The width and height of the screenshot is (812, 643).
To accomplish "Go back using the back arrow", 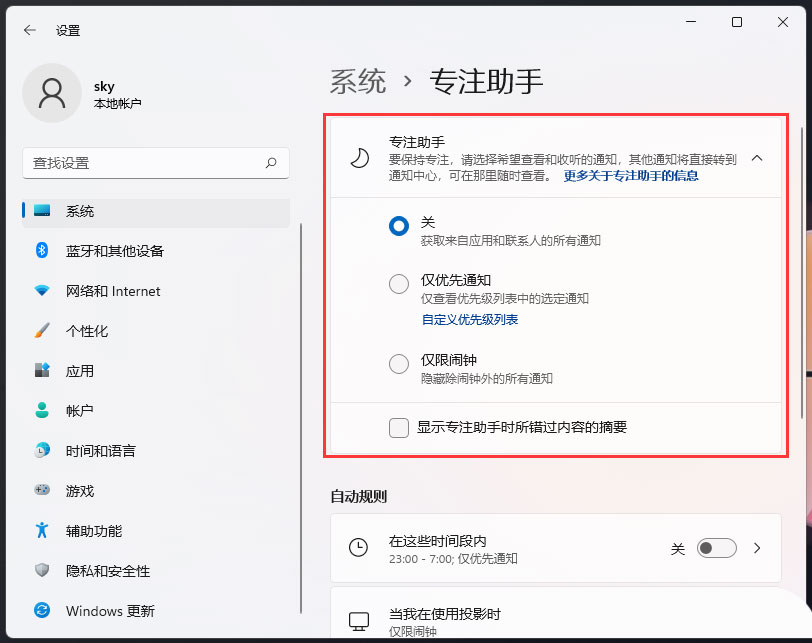I will coord(30,31).
